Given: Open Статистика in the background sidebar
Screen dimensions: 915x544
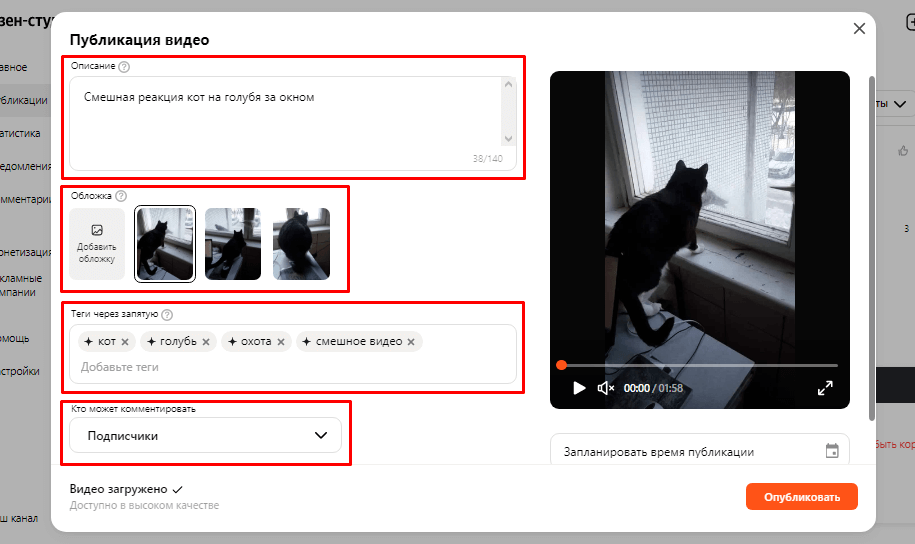Looking at the screenshot, I should 20,133.
